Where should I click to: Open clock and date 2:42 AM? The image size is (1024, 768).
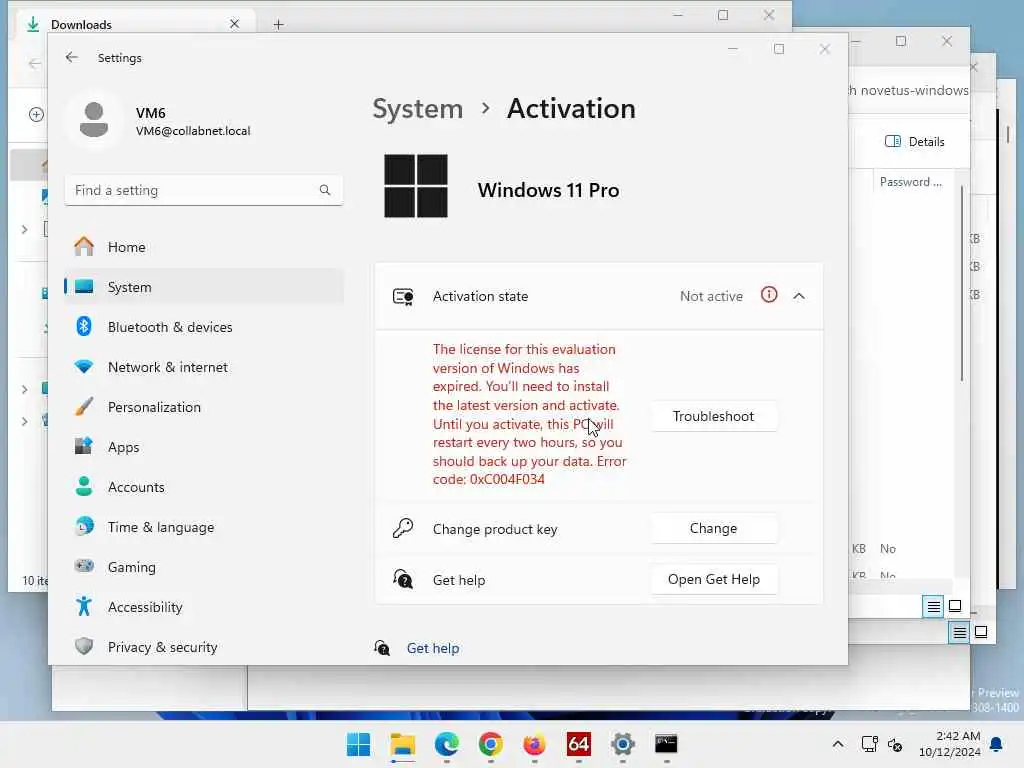click(x=950, y=744)
